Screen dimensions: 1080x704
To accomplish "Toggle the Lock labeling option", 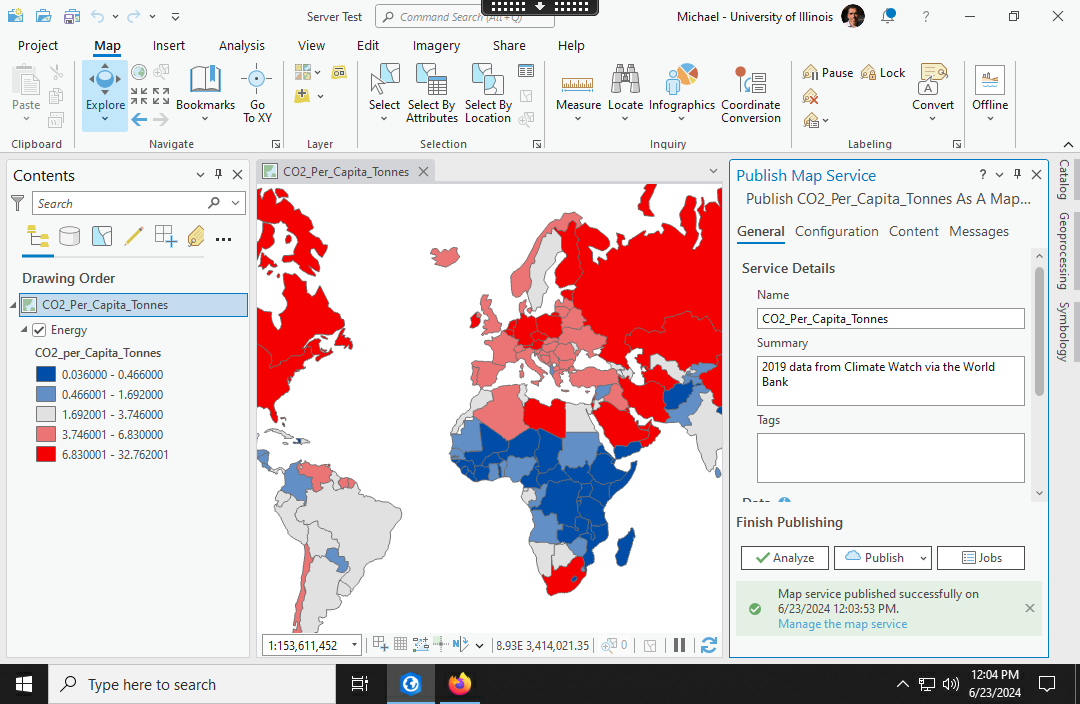I will (x=882, y=72).
